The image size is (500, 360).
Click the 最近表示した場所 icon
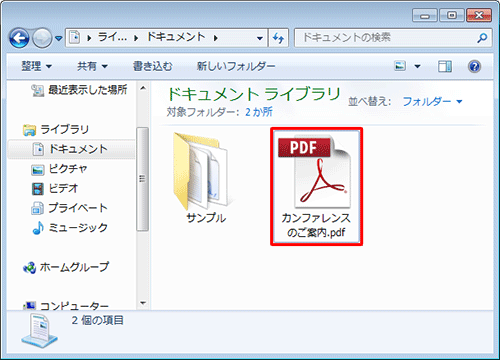click(x=38, y=90)
